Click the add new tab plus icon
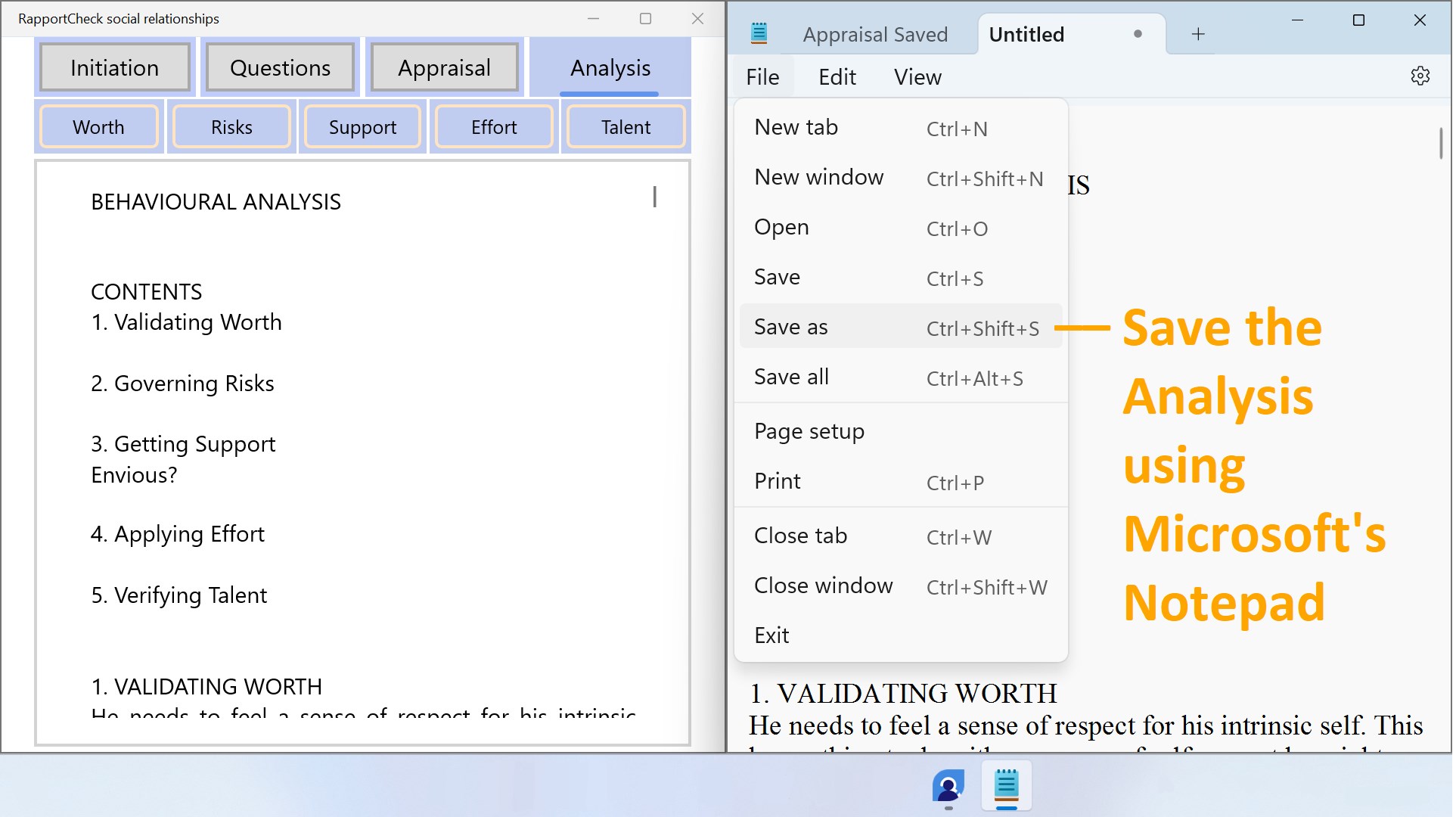The image size is (1456, 817). point(1198,34)
